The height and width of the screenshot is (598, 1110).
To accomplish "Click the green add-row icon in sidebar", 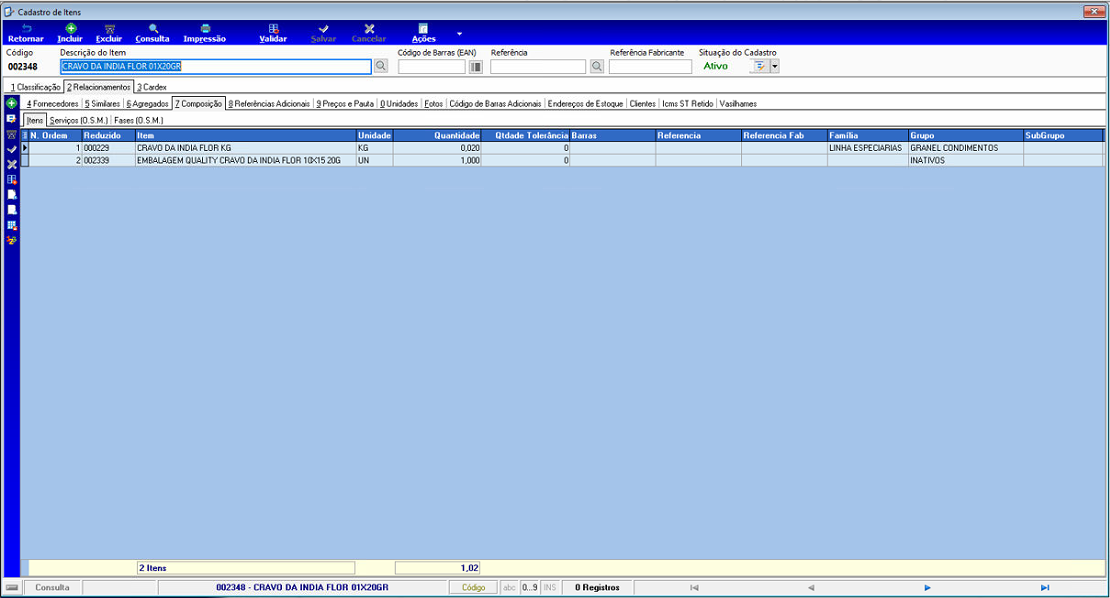I will (x=11, y=103).
